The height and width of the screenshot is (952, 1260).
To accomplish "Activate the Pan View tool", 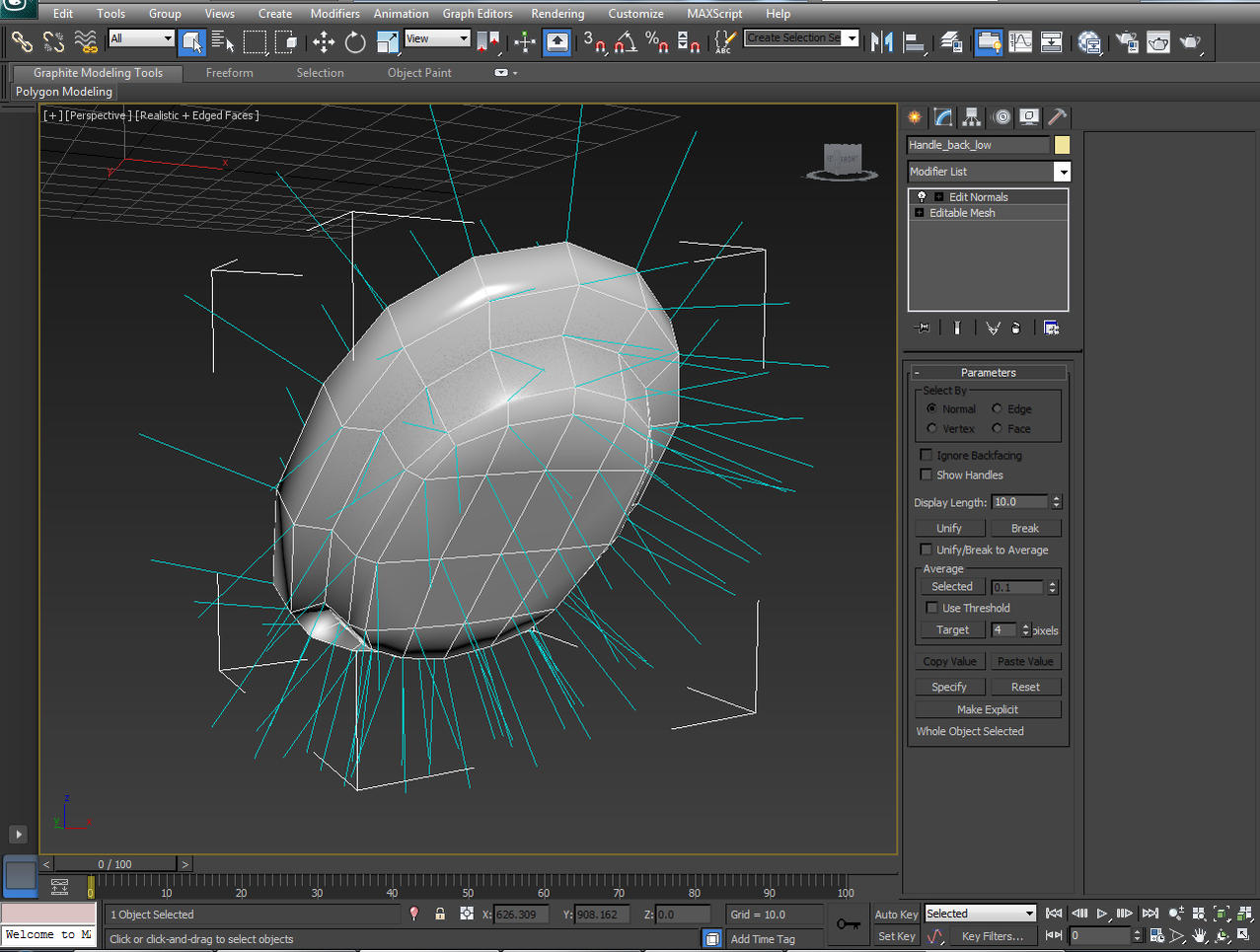I will [x=1198, y=935].
